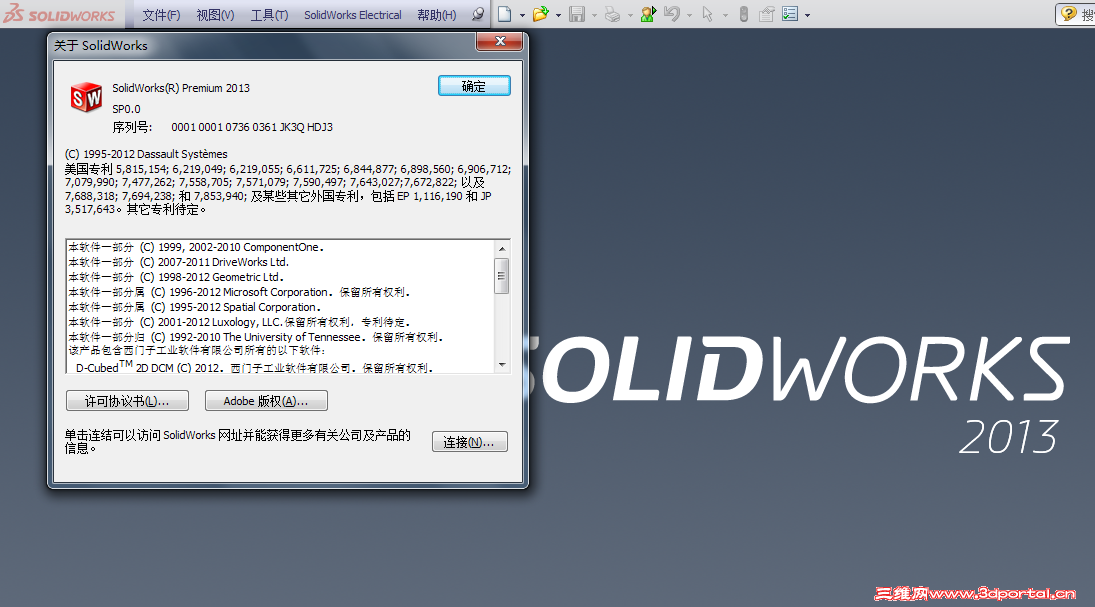Open a file using the folder icon

click(540, 13)
